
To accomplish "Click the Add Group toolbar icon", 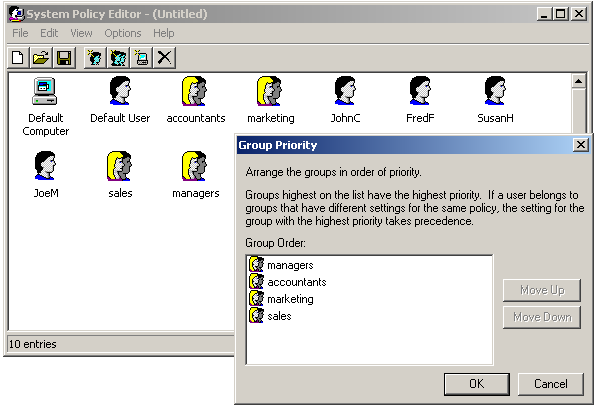I will tap(118, 58).
